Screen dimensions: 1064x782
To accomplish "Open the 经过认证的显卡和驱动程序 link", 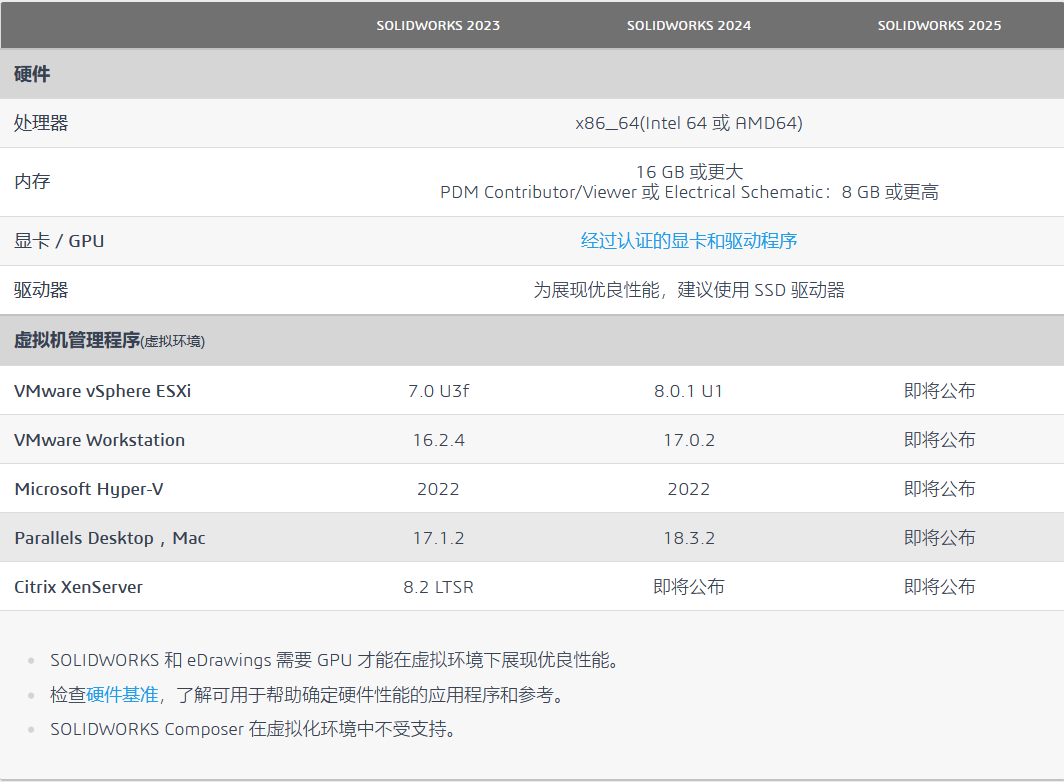I will tap(689, 241).
